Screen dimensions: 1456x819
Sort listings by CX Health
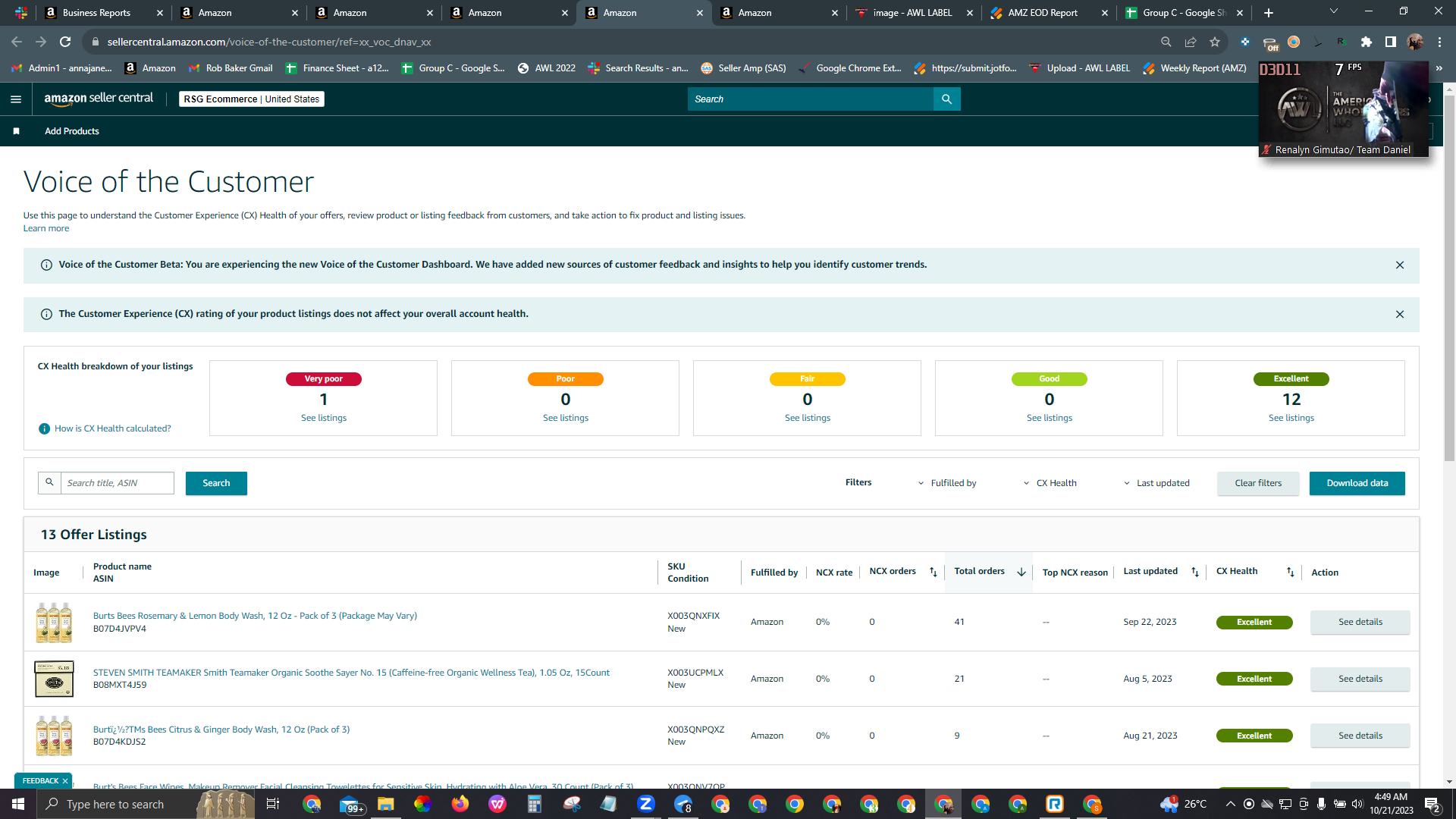pyautogui.click(x=1290, y=573)
